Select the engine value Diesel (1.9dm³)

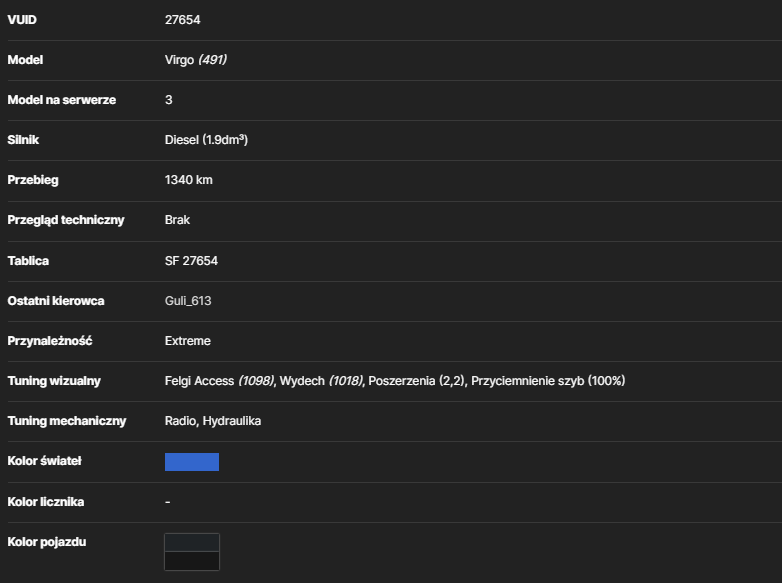point(206,140)
